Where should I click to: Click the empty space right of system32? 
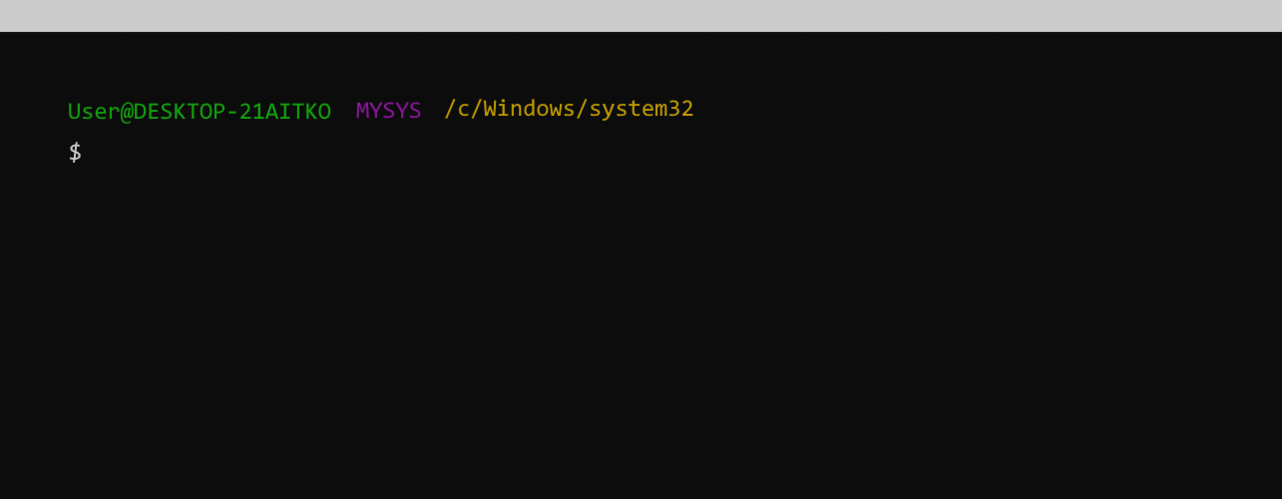click(900, 109)
